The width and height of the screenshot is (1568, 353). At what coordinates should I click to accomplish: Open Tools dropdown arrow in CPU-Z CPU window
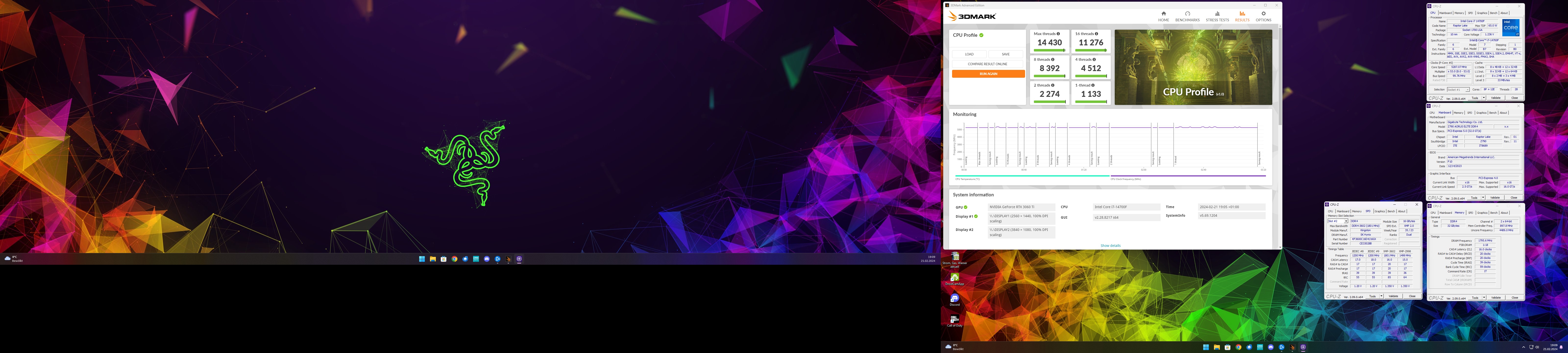(x=1484, y=98)
